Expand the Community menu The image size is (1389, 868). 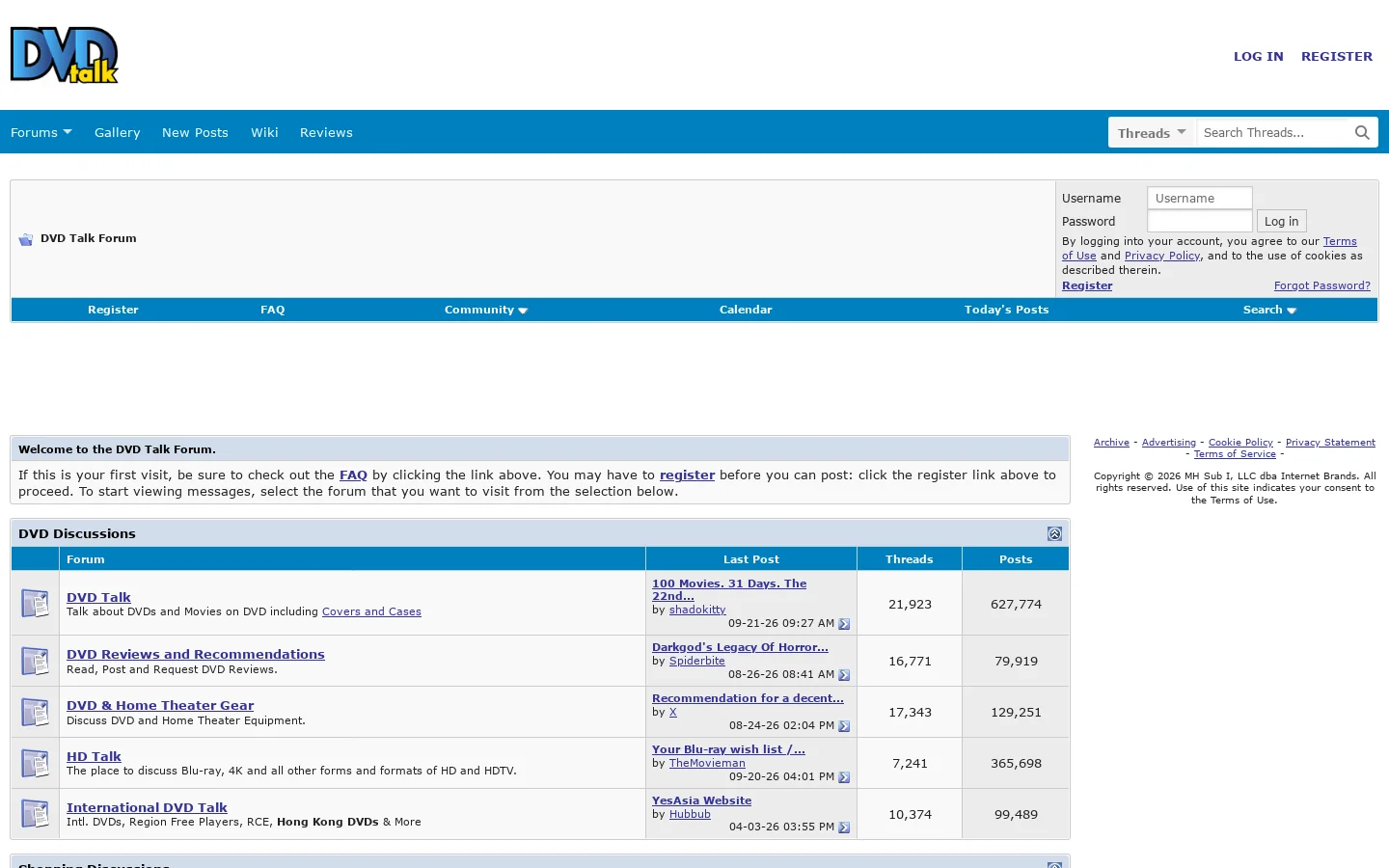pos(486,310)
